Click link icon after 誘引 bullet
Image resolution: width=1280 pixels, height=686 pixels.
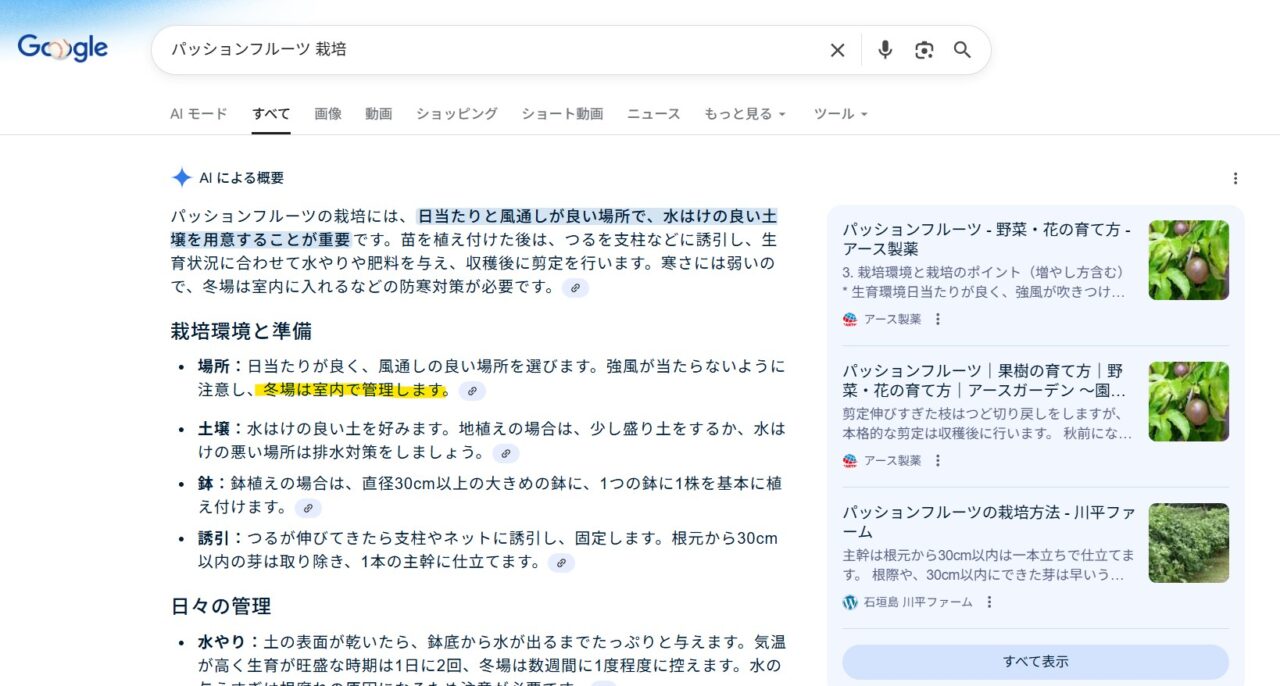coord(561,563)
